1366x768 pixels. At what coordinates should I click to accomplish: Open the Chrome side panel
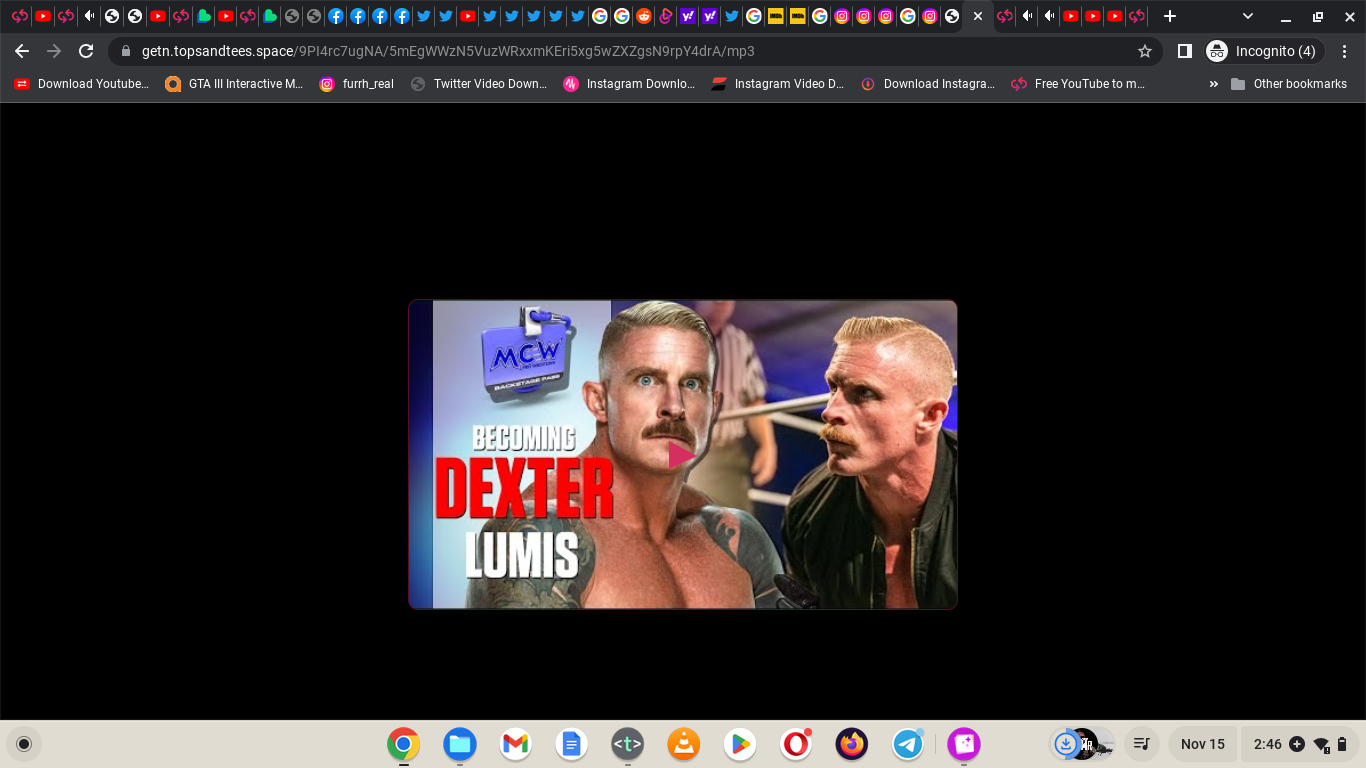(x=1184, y=51)
